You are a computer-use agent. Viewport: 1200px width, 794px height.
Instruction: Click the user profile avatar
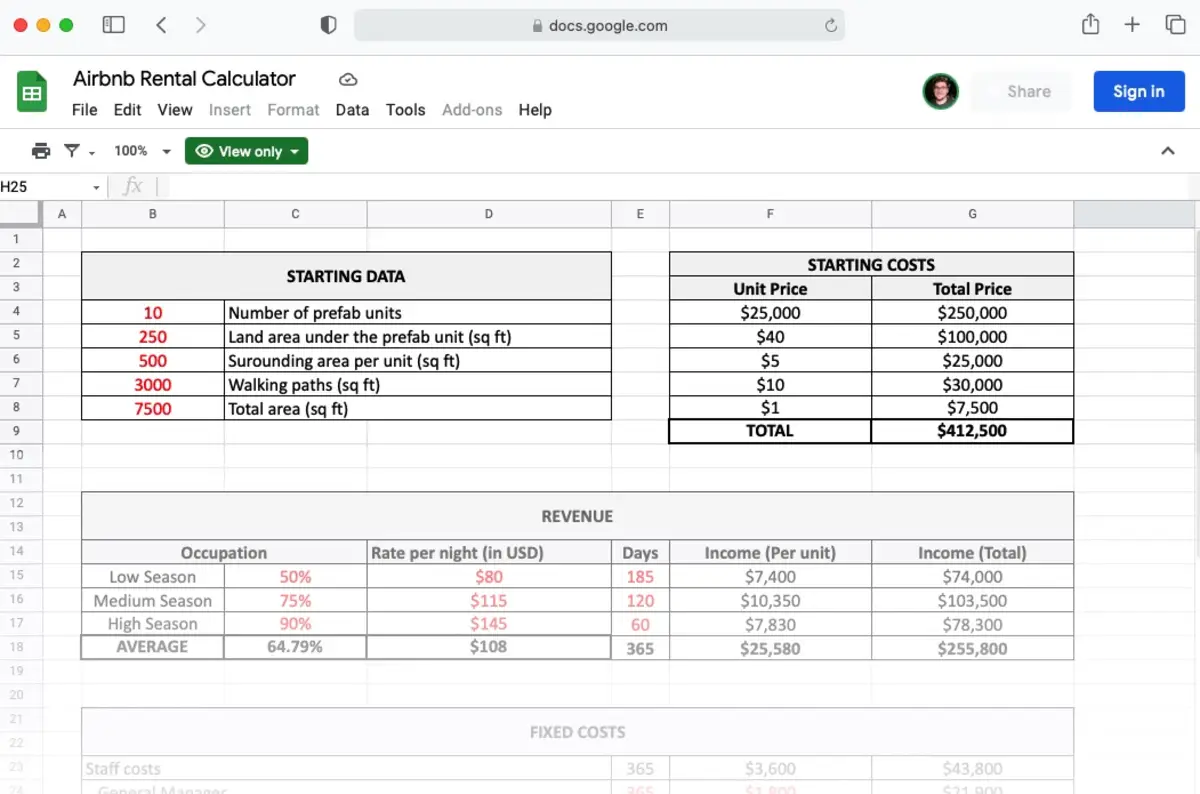[940, 91]
